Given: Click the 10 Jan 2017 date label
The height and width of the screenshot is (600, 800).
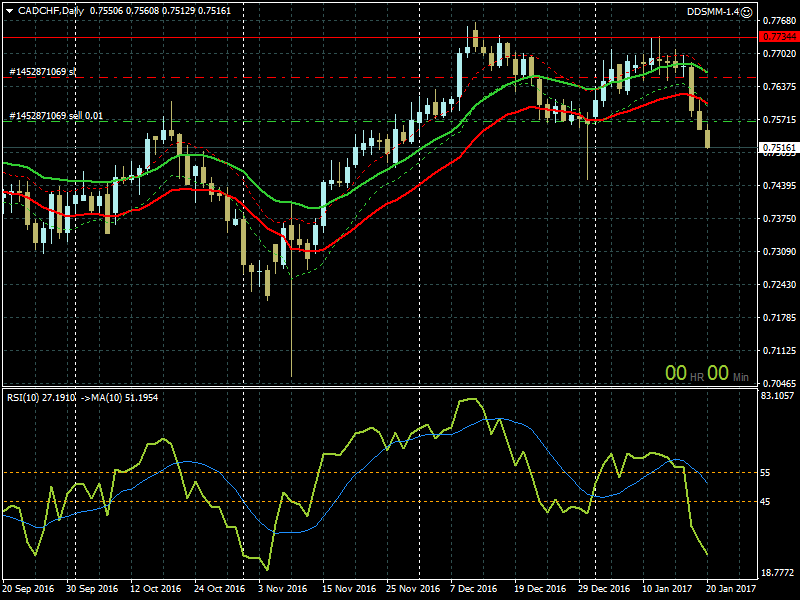Looking at the screenshot, I should pos(667,589).
